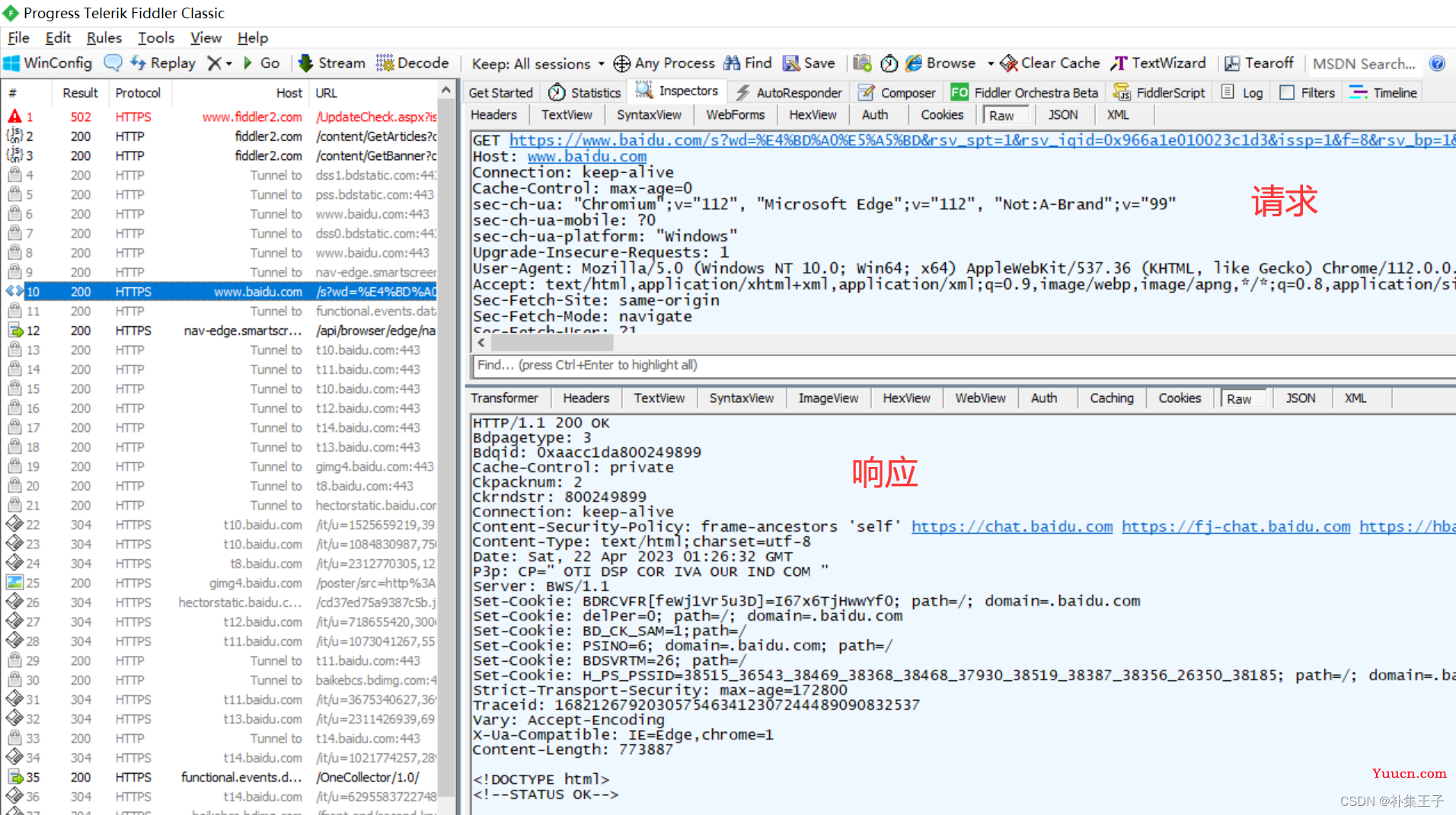Switch to Statistics tab
1456x815 pixels.
(x=585, y=92)
